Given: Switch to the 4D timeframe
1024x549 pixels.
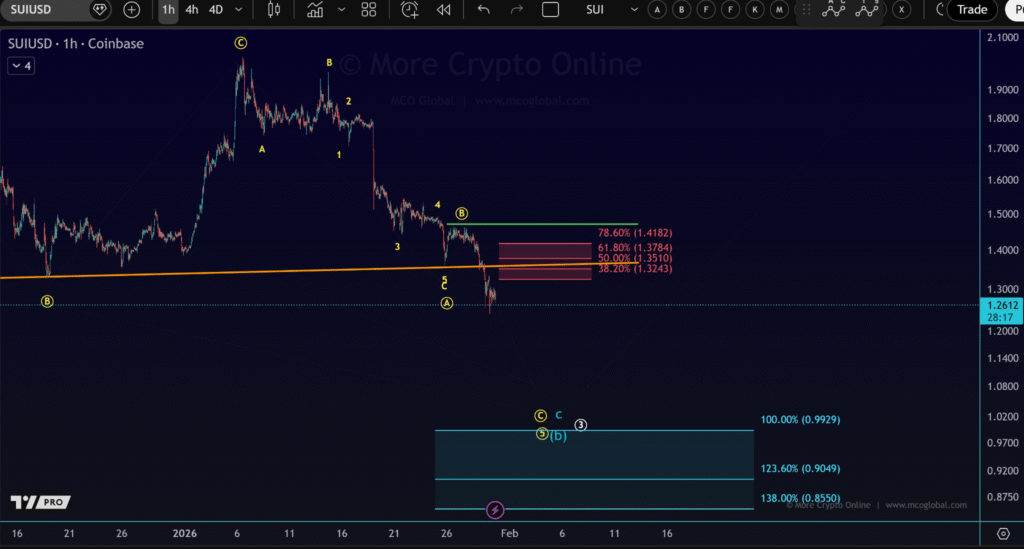Looking at the screenshot, I should click(216, 10).
